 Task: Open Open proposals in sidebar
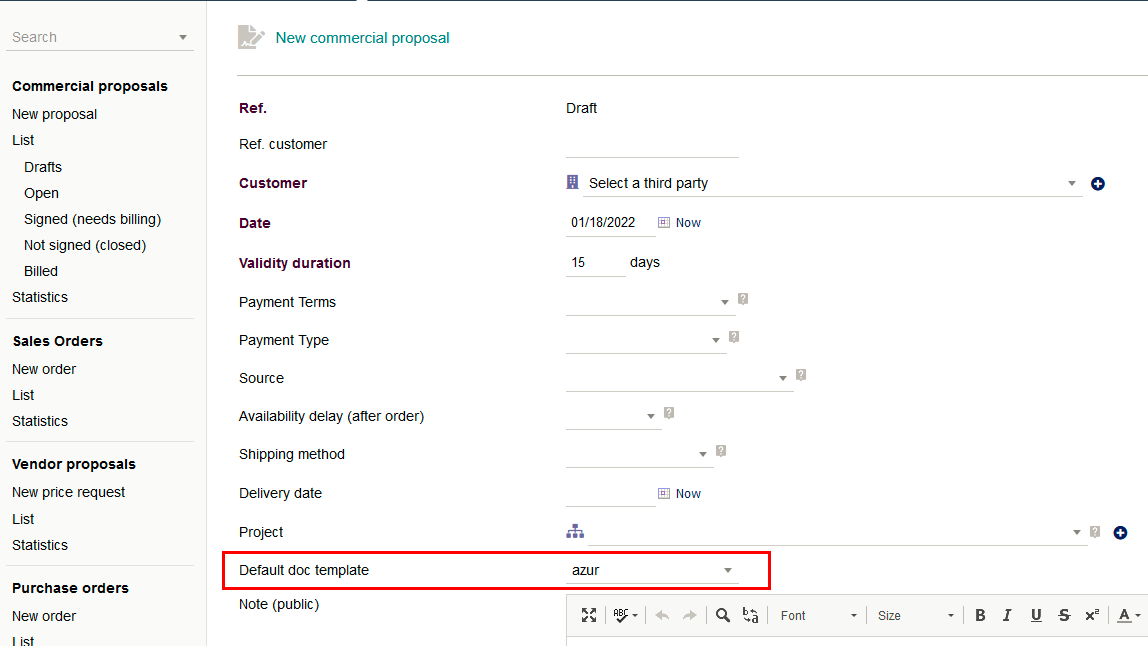[41, 193]
